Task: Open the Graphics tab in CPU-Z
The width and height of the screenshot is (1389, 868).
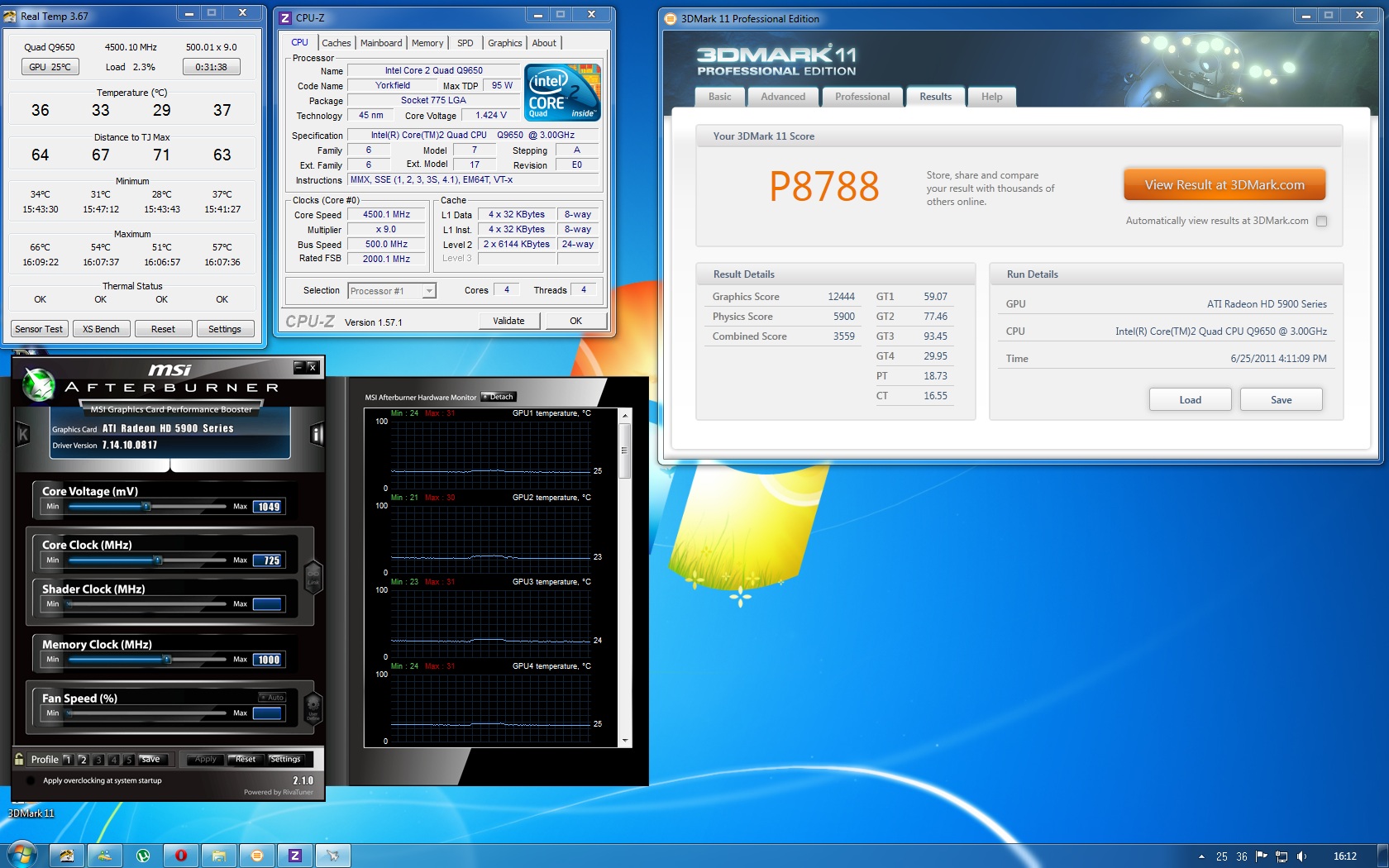Action: pos(504,43)
